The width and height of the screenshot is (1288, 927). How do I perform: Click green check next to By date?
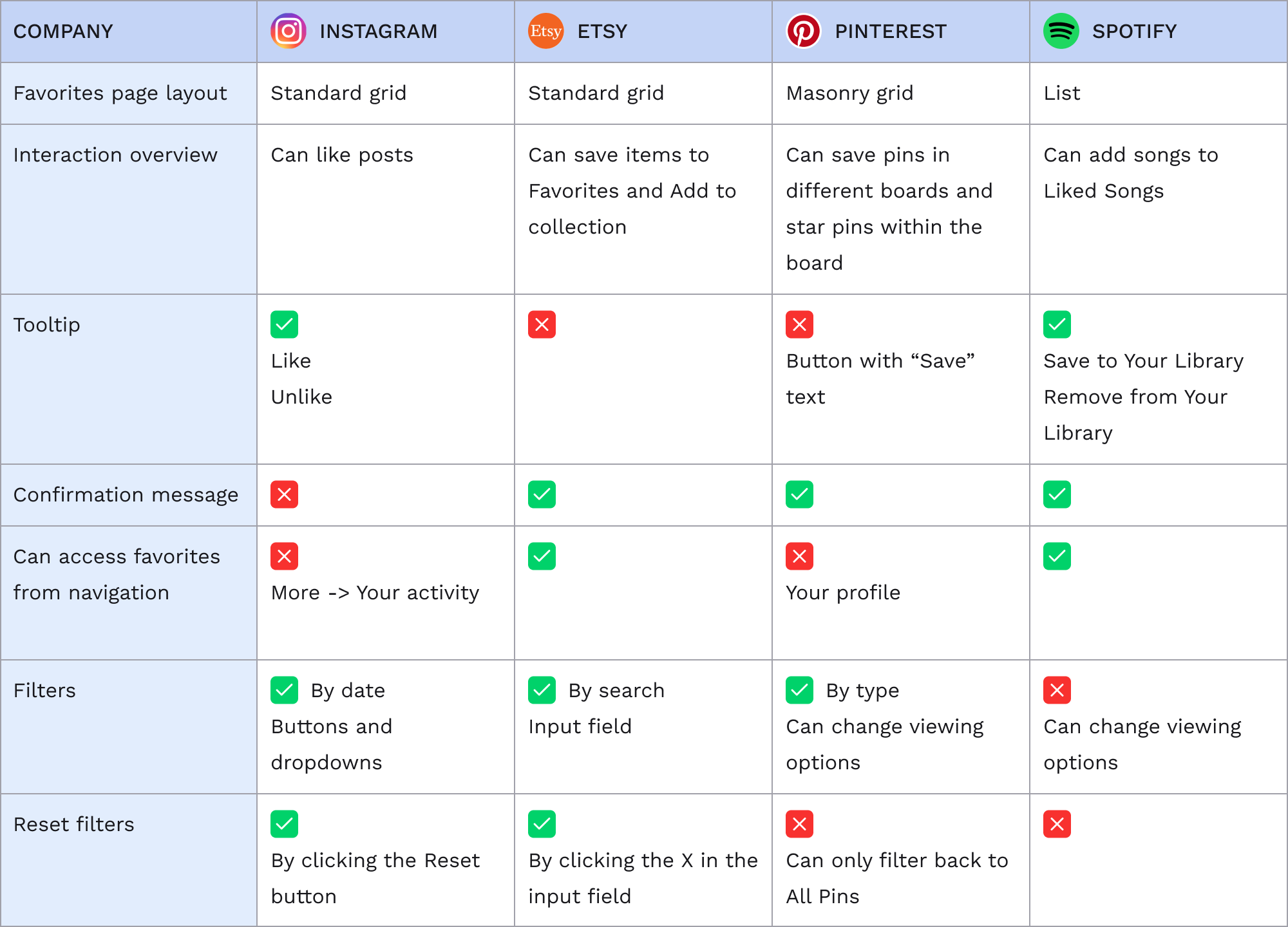pyautogui.click(x=284, y=690)
